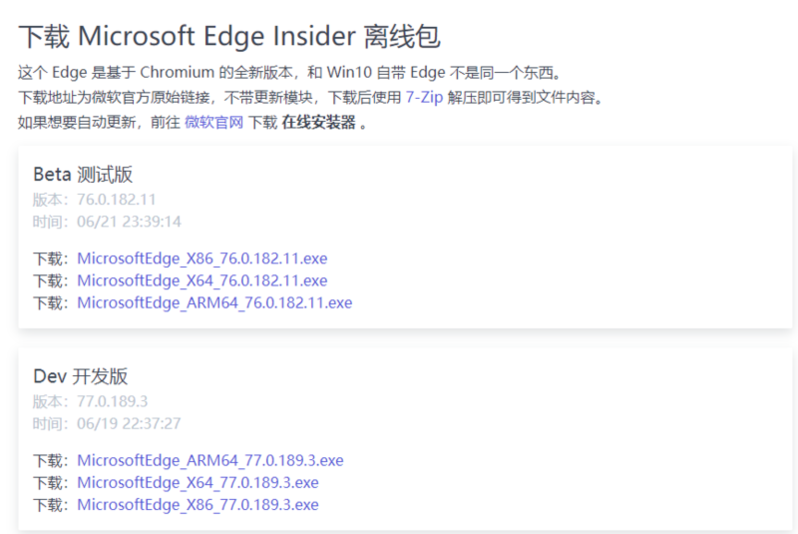
Task: Click the page title 下载 Microsoft Edge Insider 离线包
Action: pyautogui.click(x=230, y=36)
